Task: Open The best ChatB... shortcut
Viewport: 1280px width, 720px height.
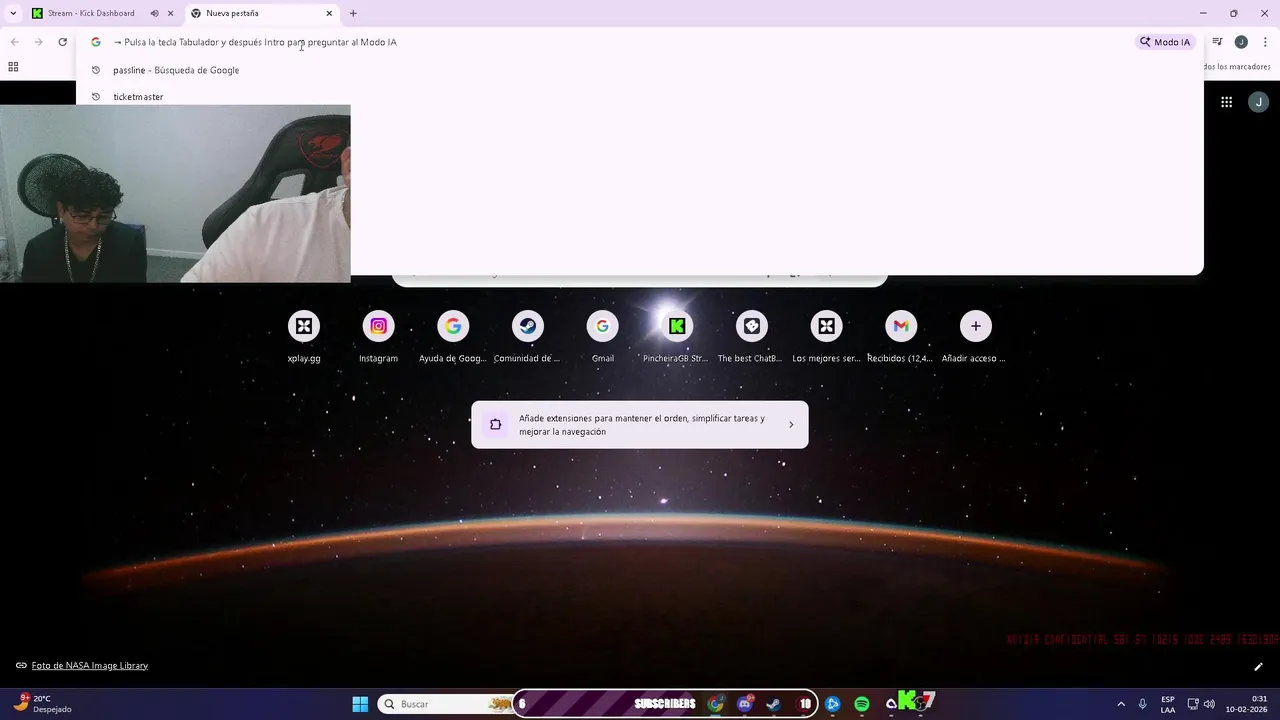Action: click(x=751, y=337)
